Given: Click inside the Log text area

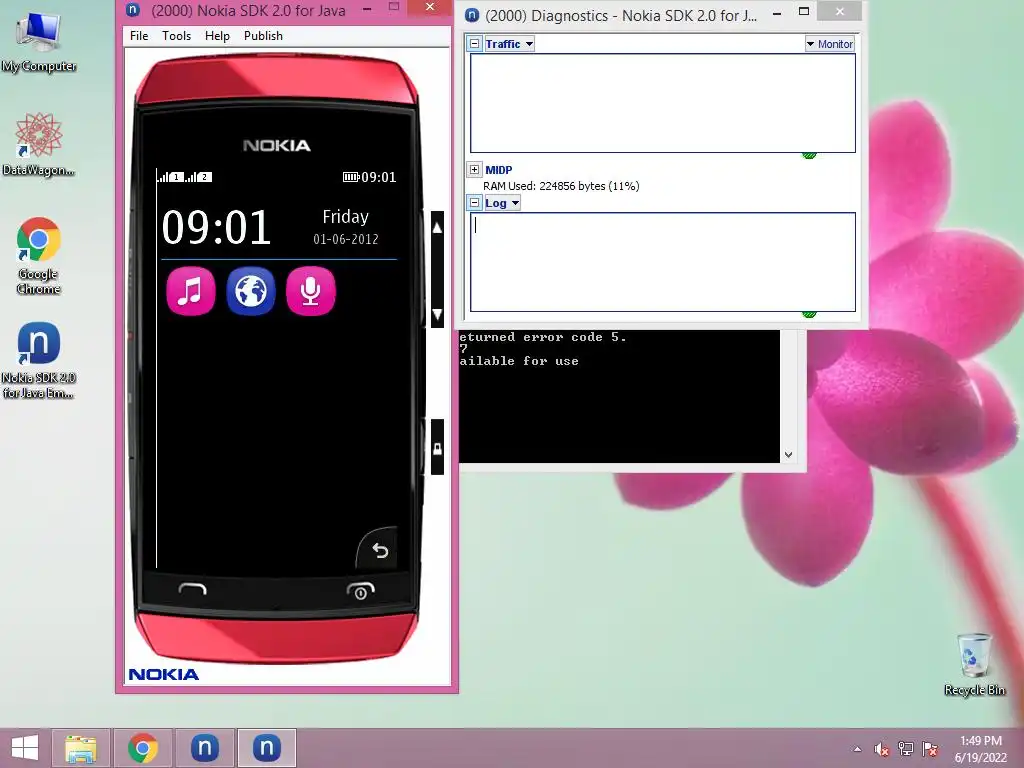Looking at the screenshot, I should tap(663, 262).
